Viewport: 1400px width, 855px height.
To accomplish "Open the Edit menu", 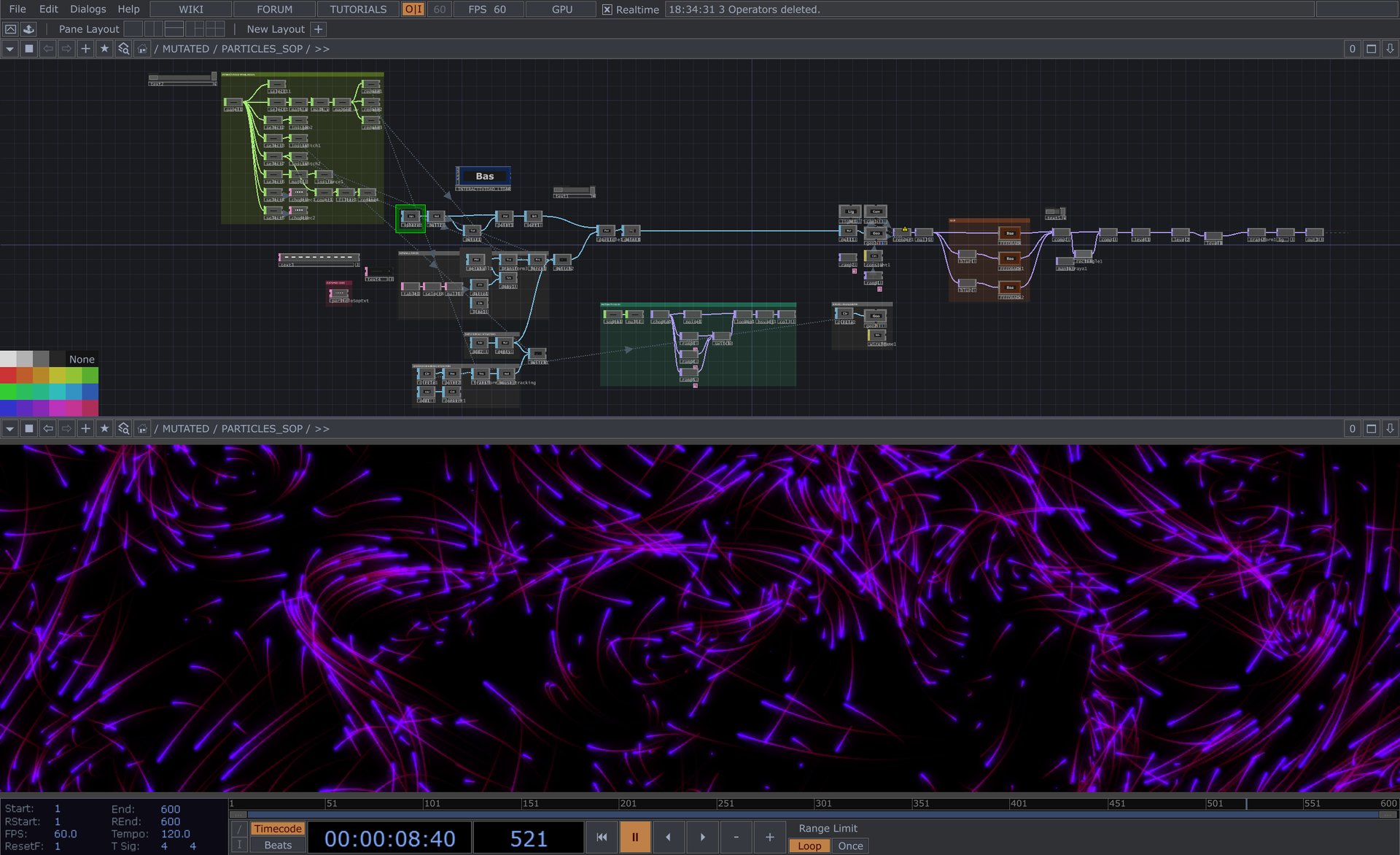I will tap(48, 9).
